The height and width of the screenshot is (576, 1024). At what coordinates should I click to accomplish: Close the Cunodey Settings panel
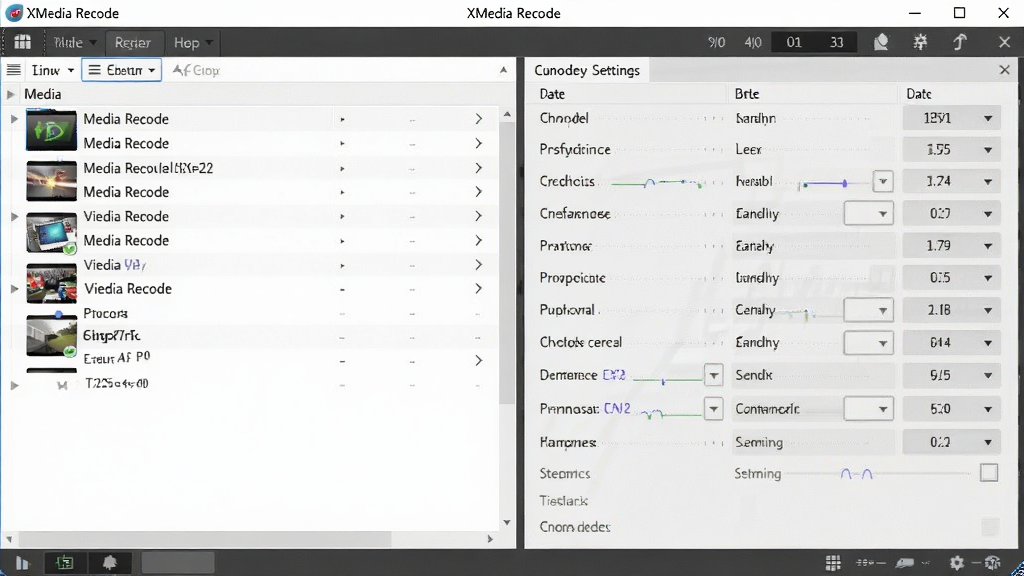pyautogui.click(x=1004, y=70)
